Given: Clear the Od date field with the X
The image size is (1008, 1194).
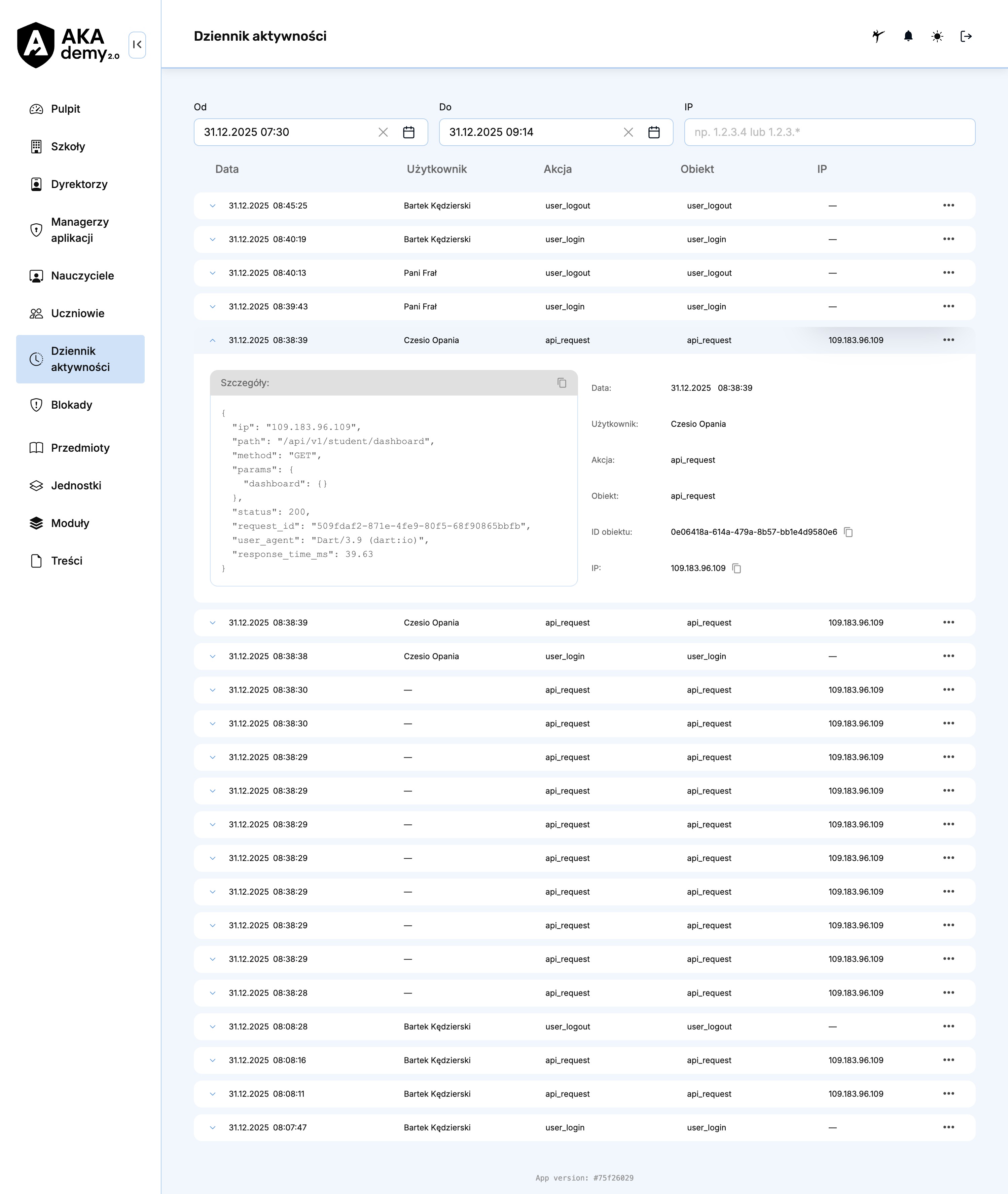Looking at the screenshot, I should (383, 132).
